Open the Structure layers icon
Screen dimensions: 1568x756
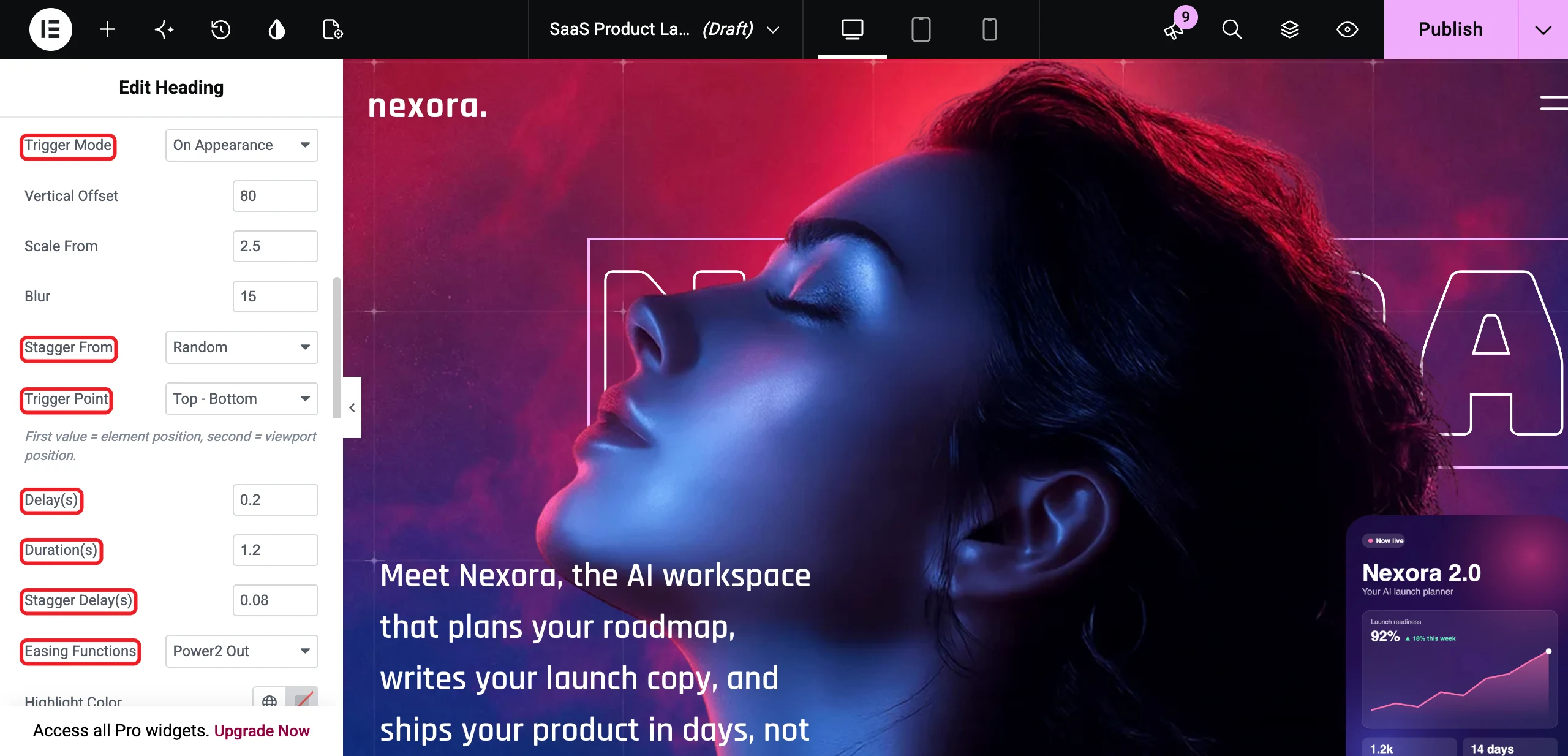click(1289, 29)
